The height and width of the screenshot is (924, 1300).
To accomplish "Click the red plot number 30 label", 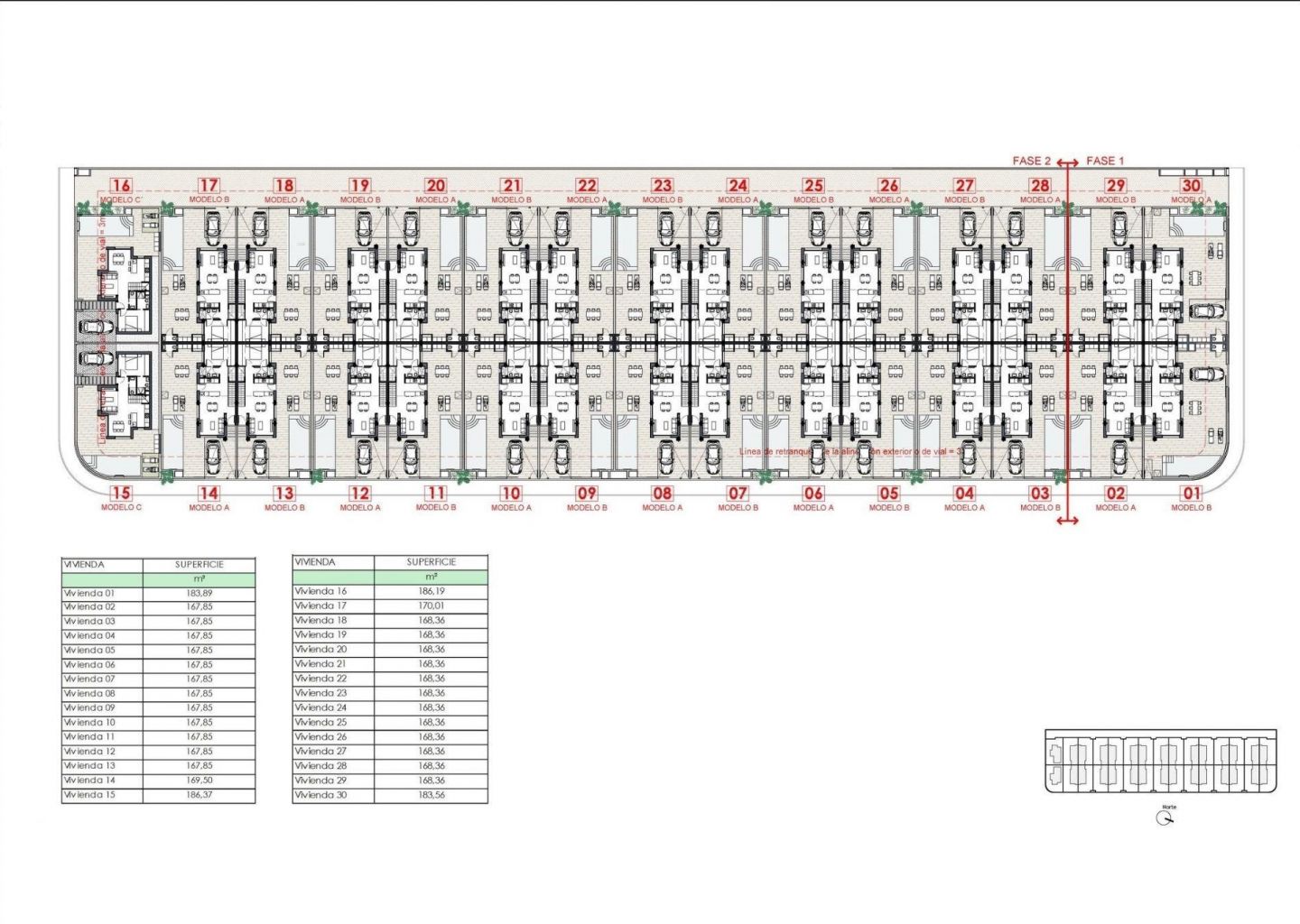I will click(x=1192, y=186).
